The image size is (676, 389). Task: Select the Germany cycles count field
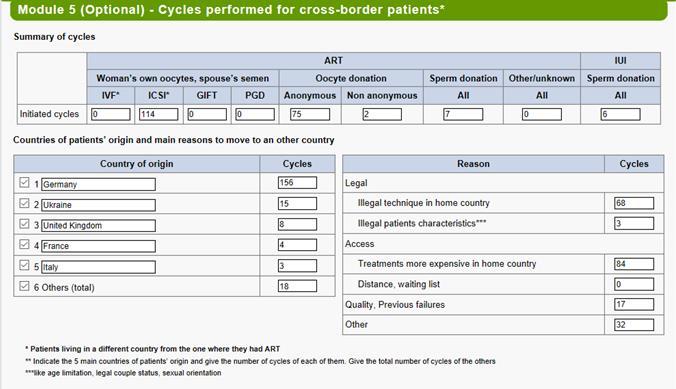[x=297, y=182]
